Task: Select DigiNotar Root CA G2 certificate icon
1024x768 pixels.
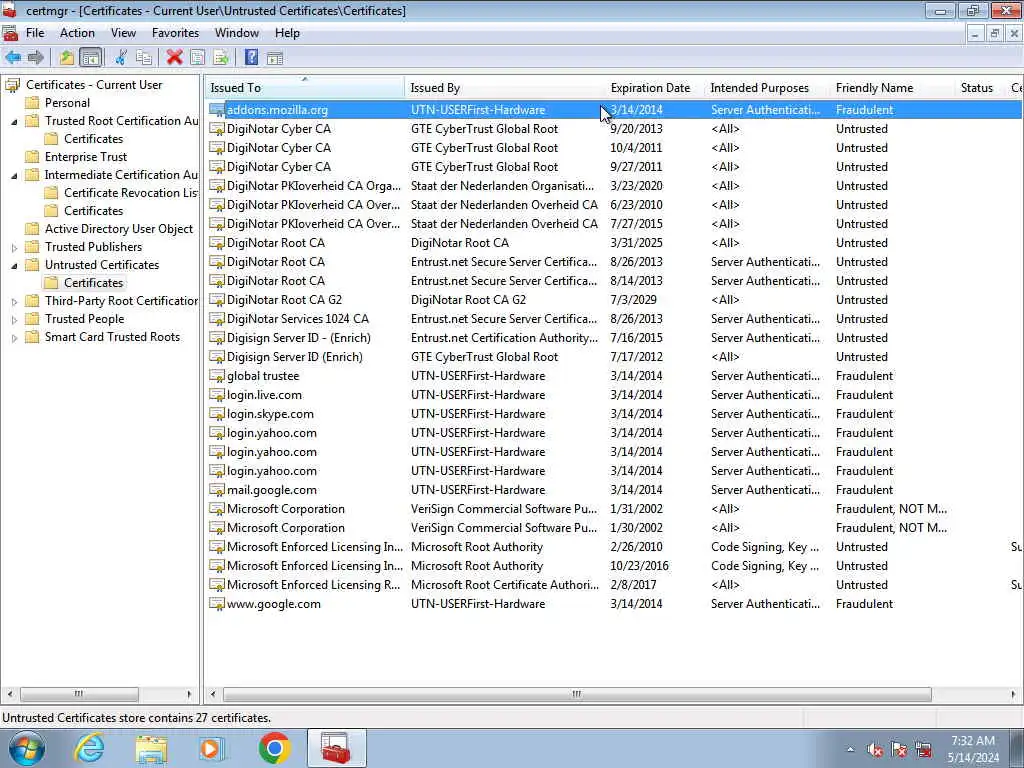Action: coord(216,300)
